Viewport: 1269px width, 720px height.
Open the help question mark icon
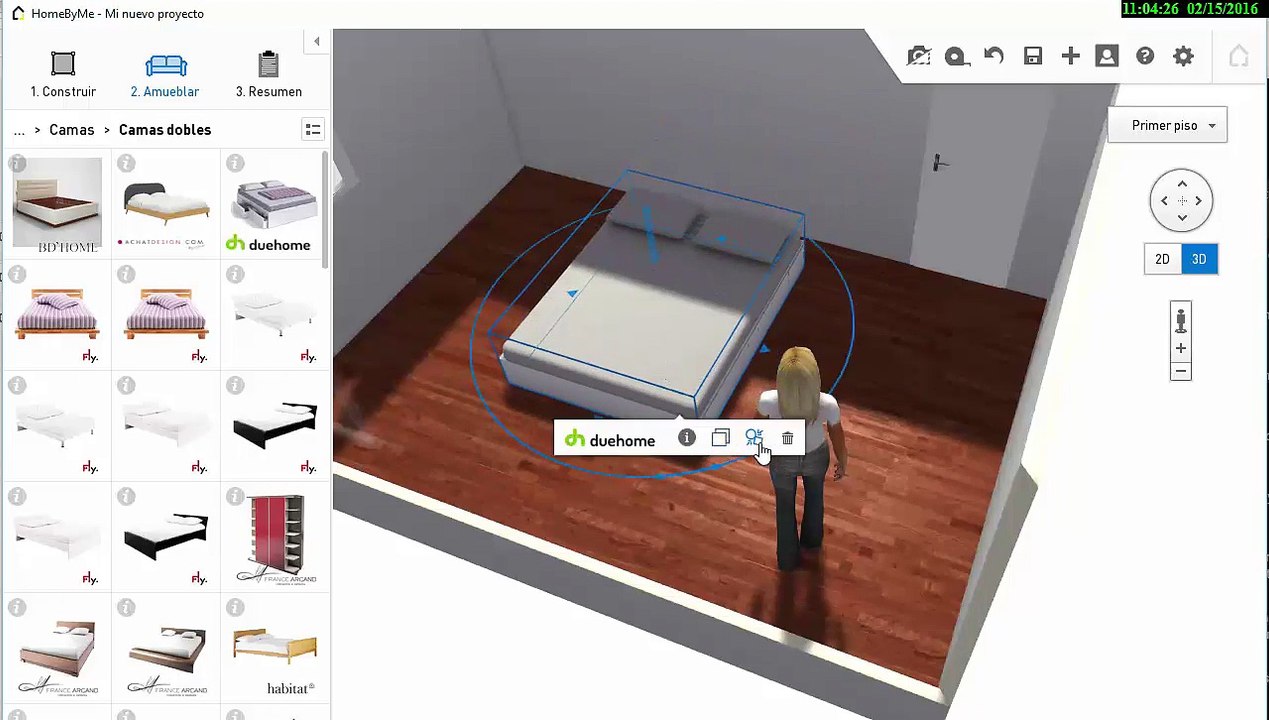1145,56
